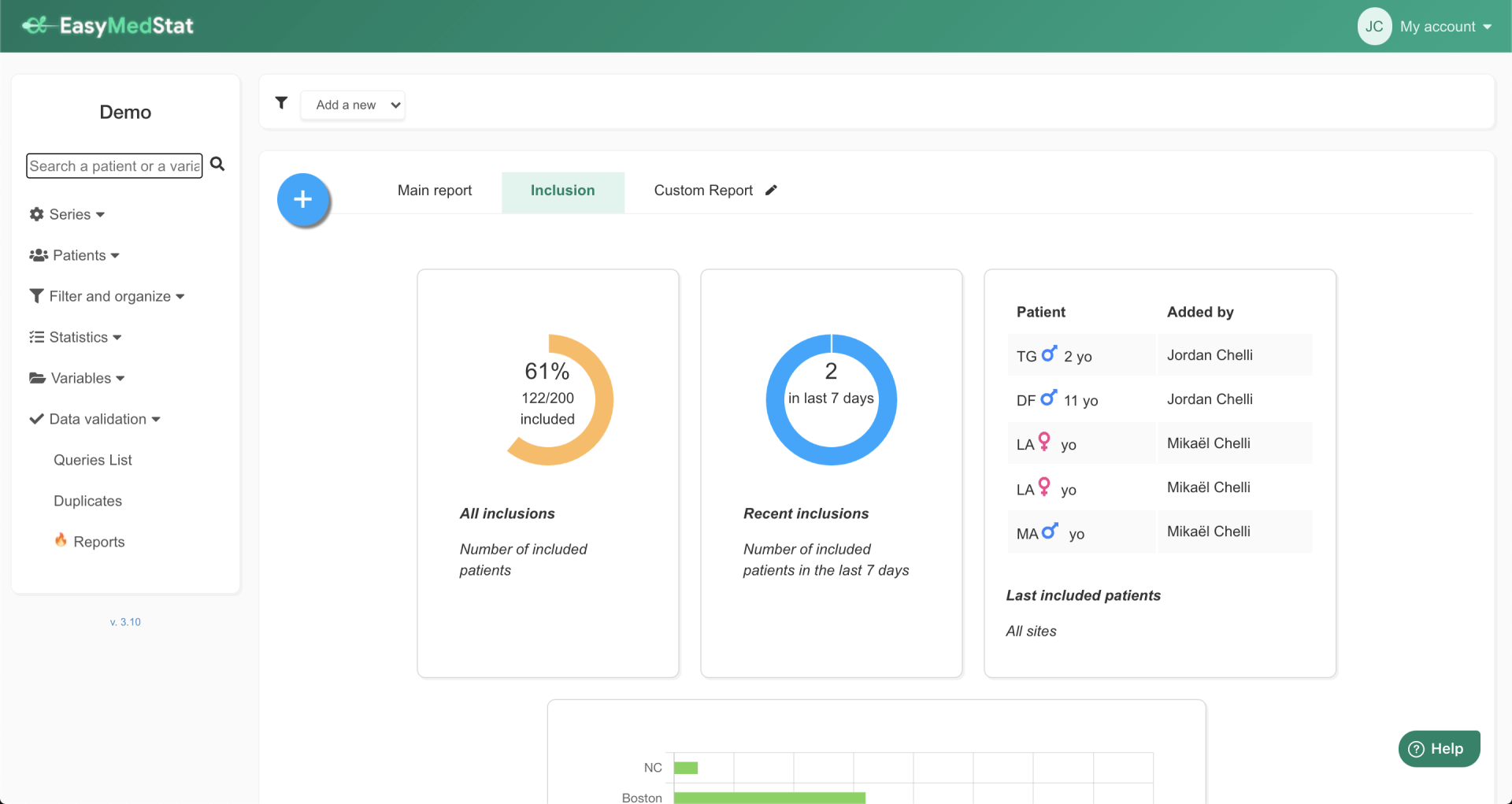Open Queries List
Image resolution: width=1512 pixels, height=804 pixels.
coord(93,460)
